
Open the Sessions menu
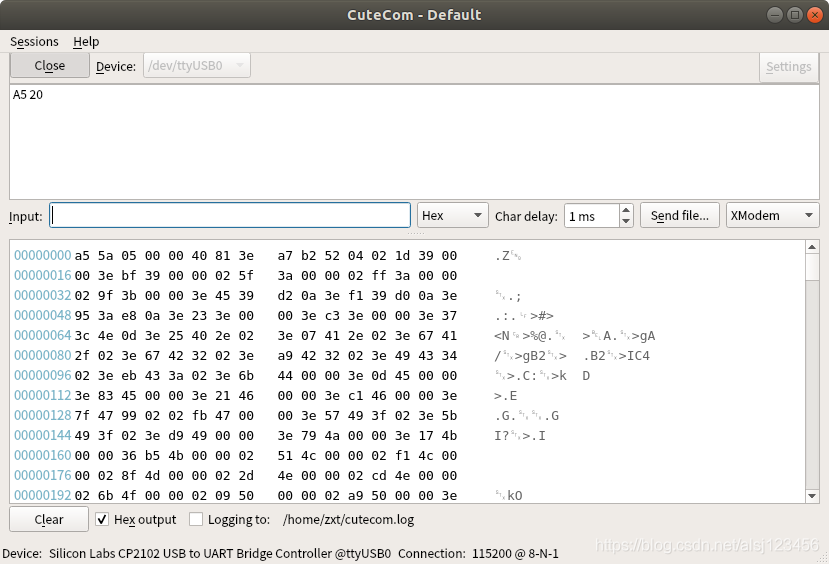click(34, 41)
